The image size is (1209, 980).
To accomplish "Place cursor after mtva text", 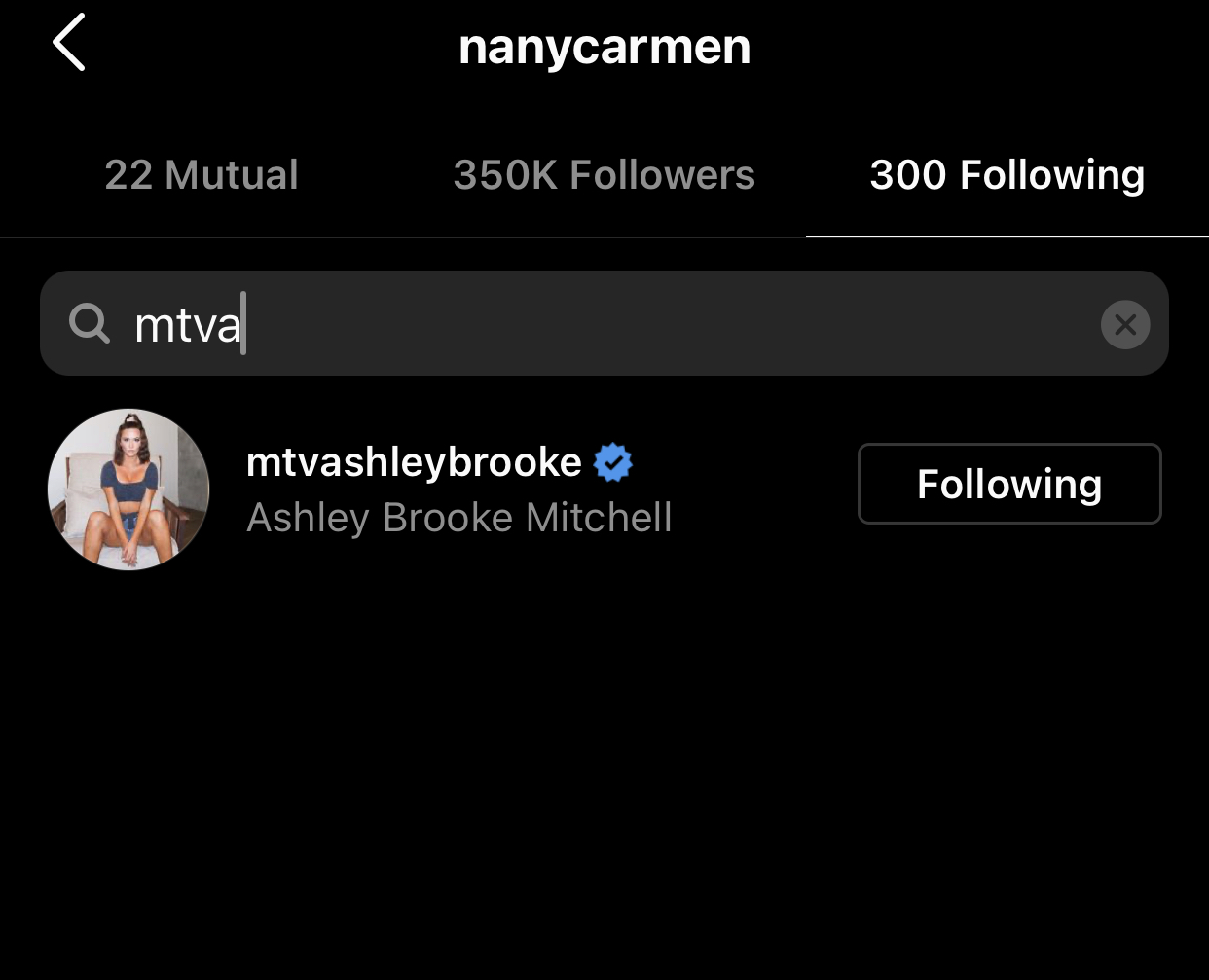I will (243, 324).
